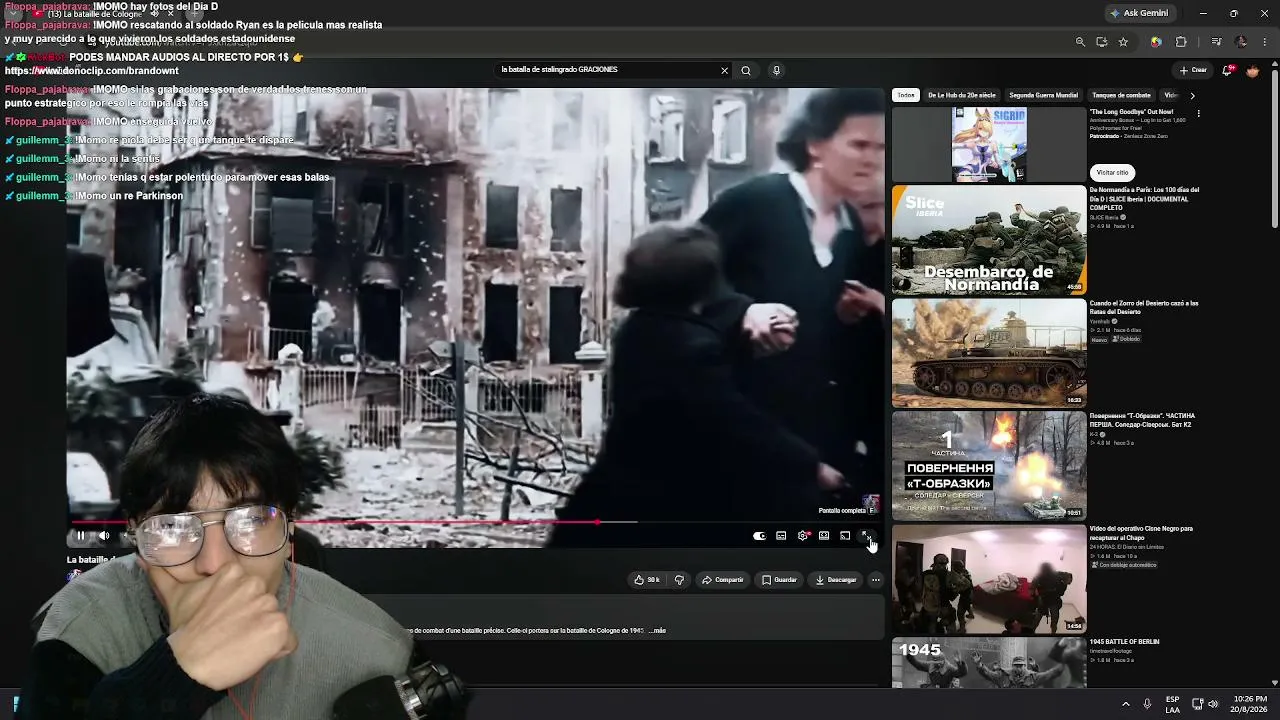Bookmark this page with the star icon

pyautogui.click(x=1123, y=42)
